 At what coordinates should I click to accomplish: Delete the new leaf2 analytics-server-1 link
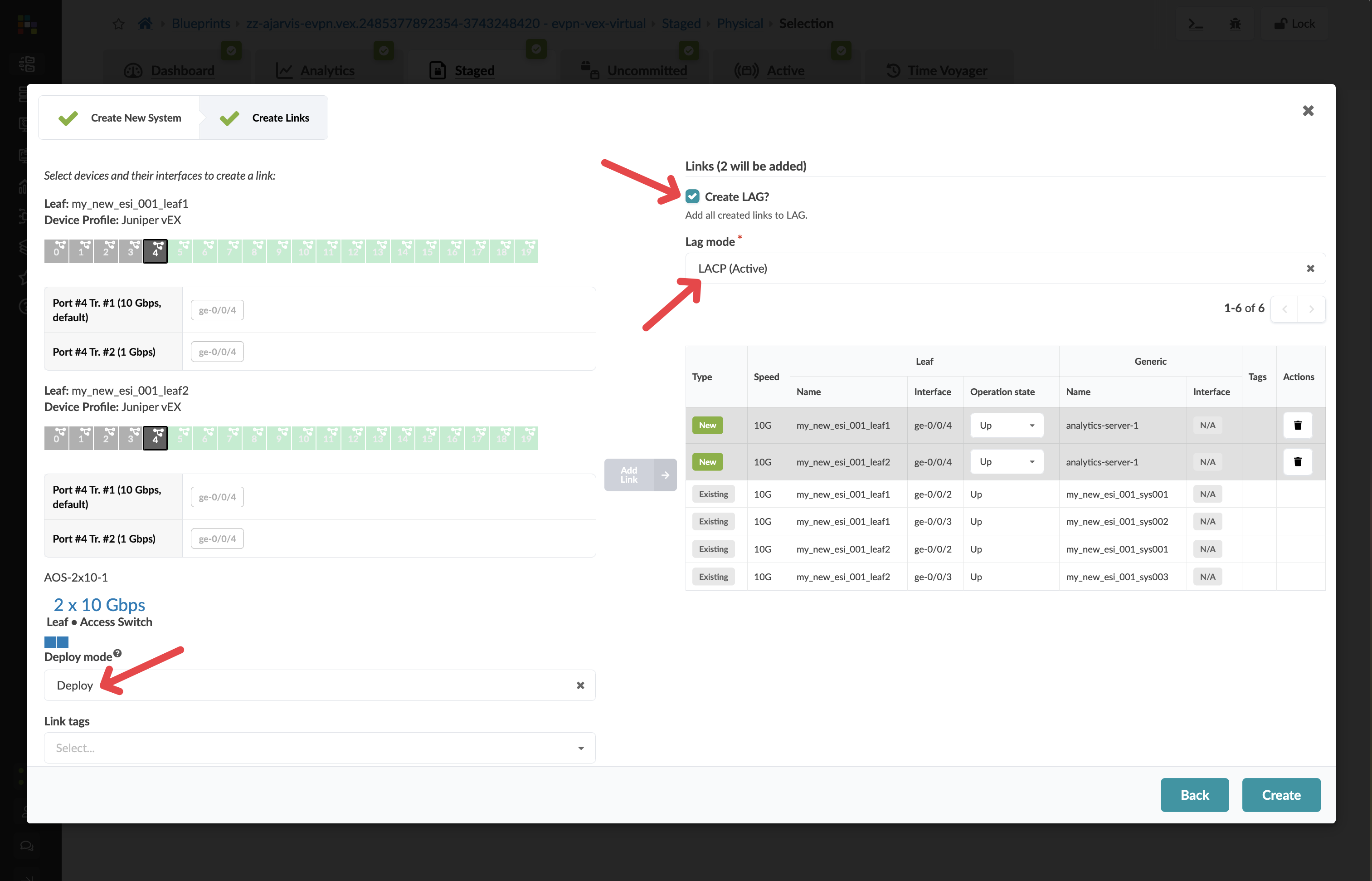click(x=1298, y=462)
